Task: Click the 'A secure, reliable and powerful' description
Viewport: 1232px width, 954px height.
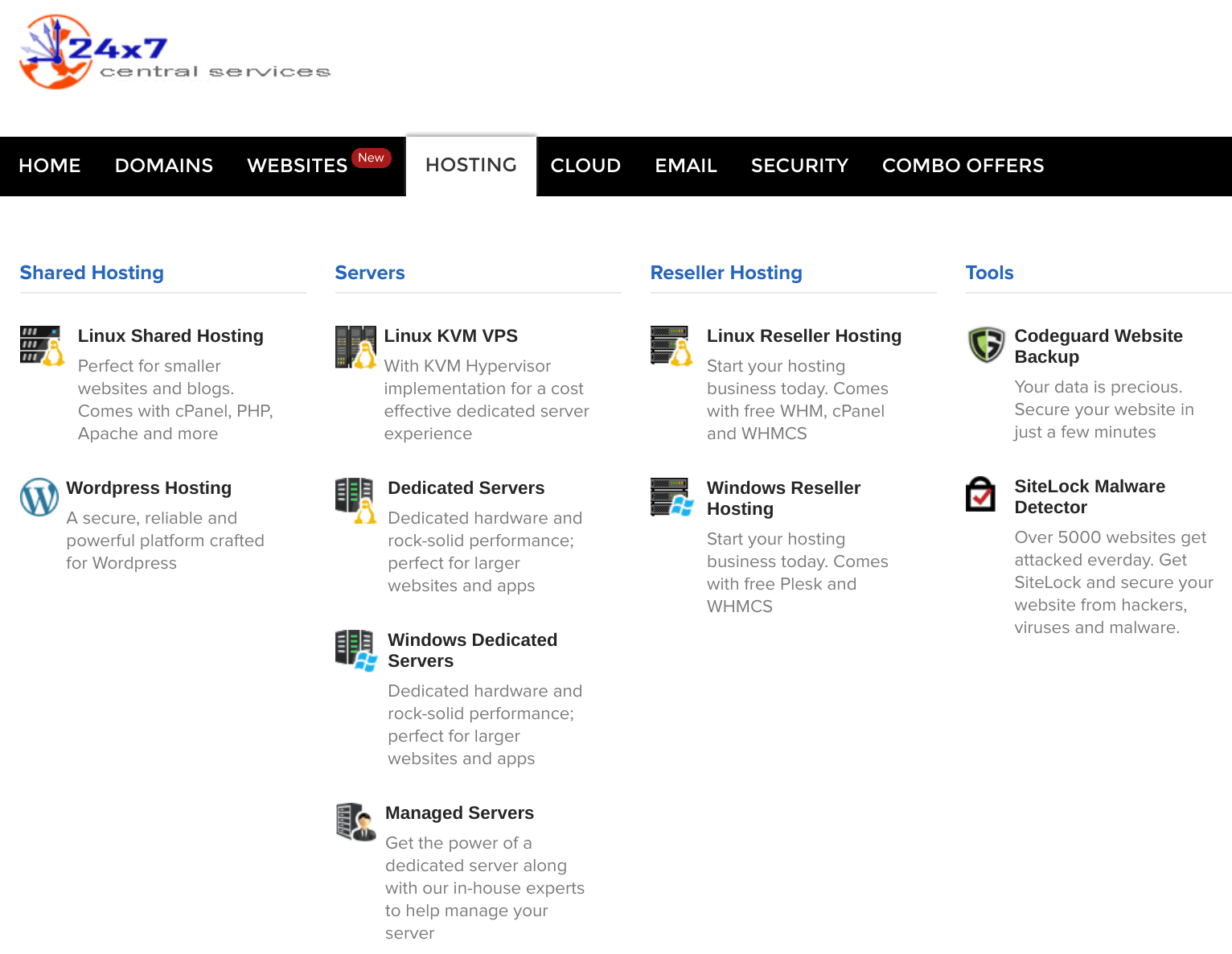Action: click(x=165, y=541)
